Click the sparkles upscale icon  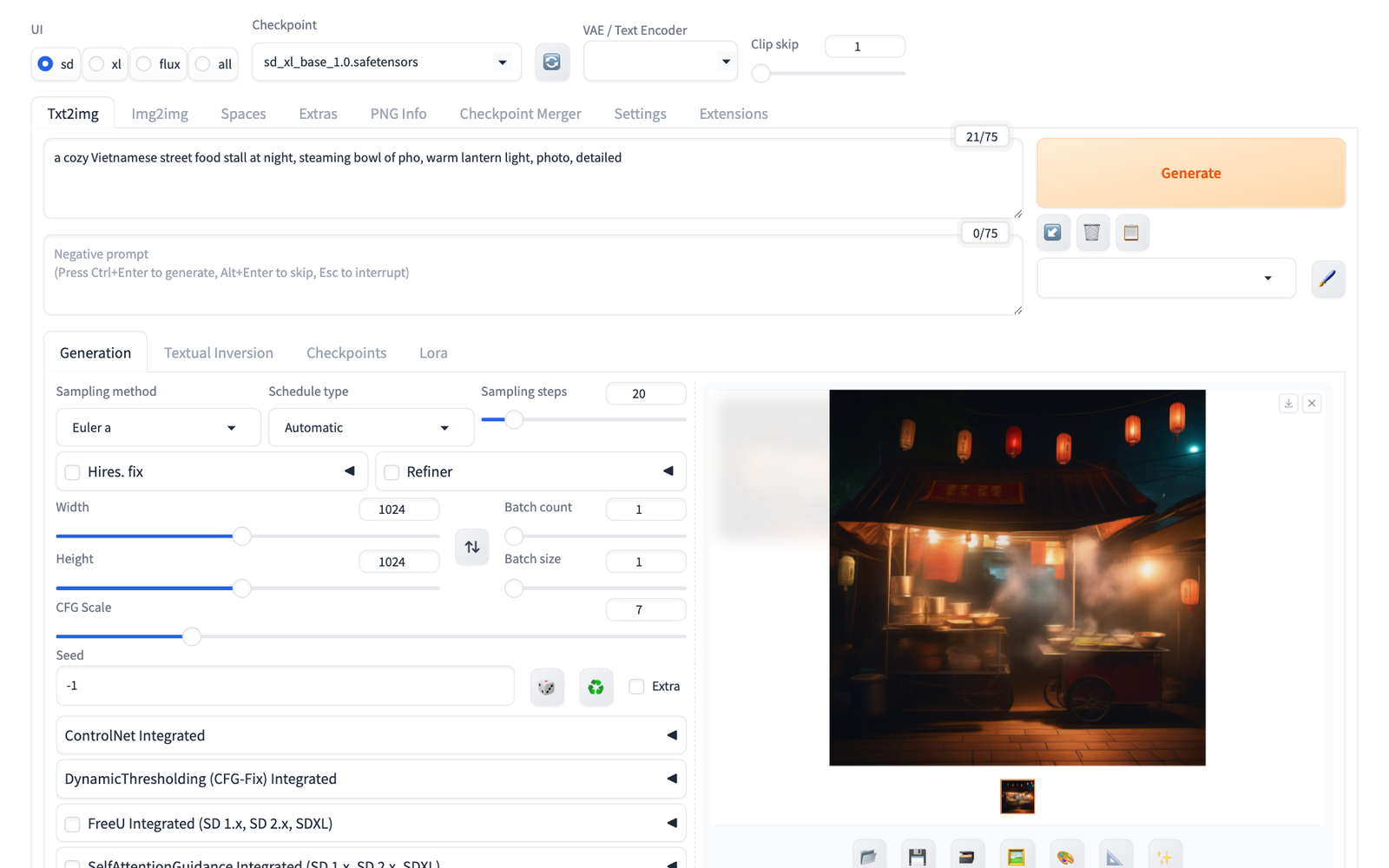[1165, 856]
